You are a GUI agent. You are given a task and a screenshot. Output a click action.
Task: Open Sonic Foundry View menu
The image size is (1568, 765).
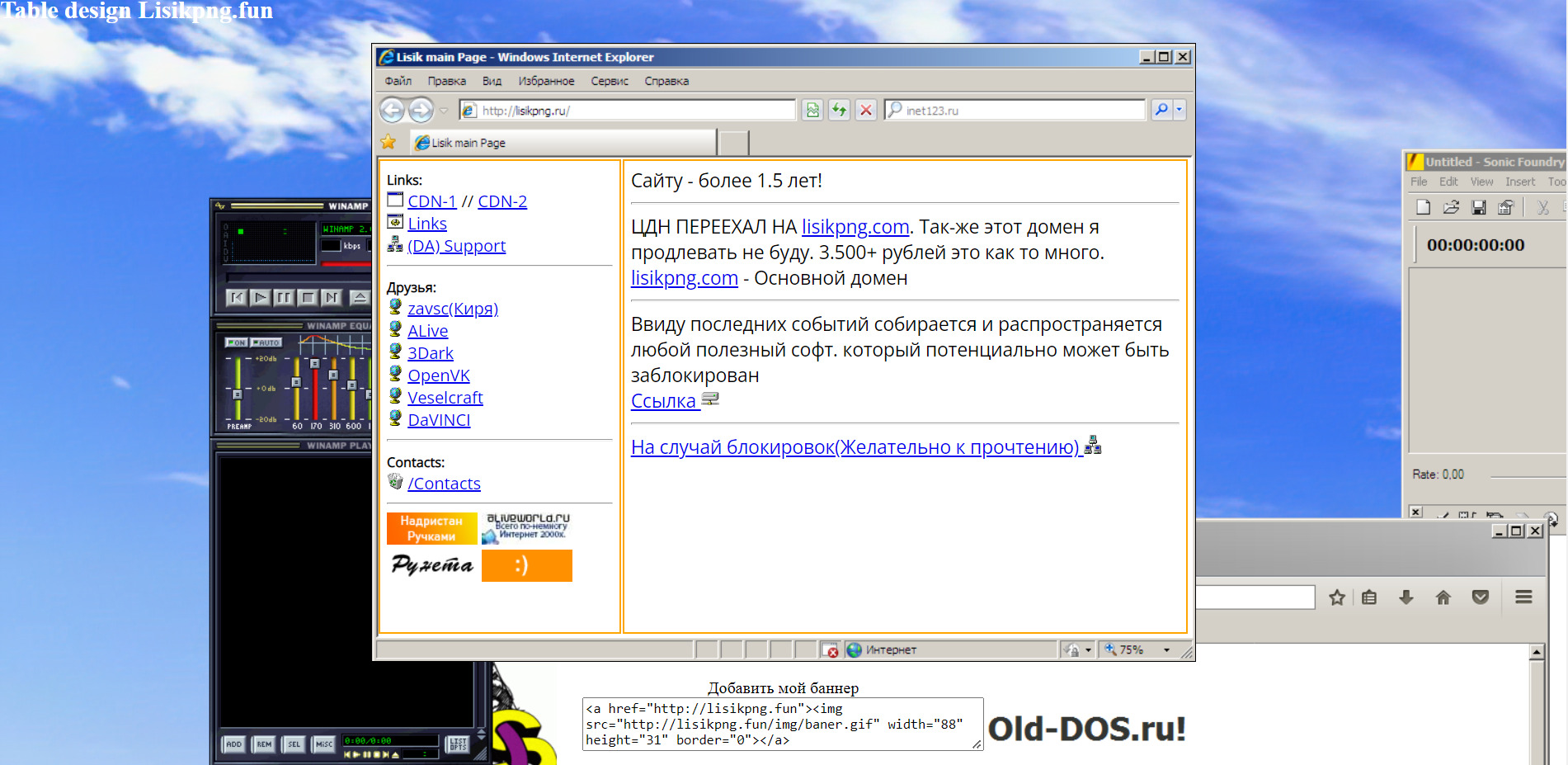coord(1481,182)
